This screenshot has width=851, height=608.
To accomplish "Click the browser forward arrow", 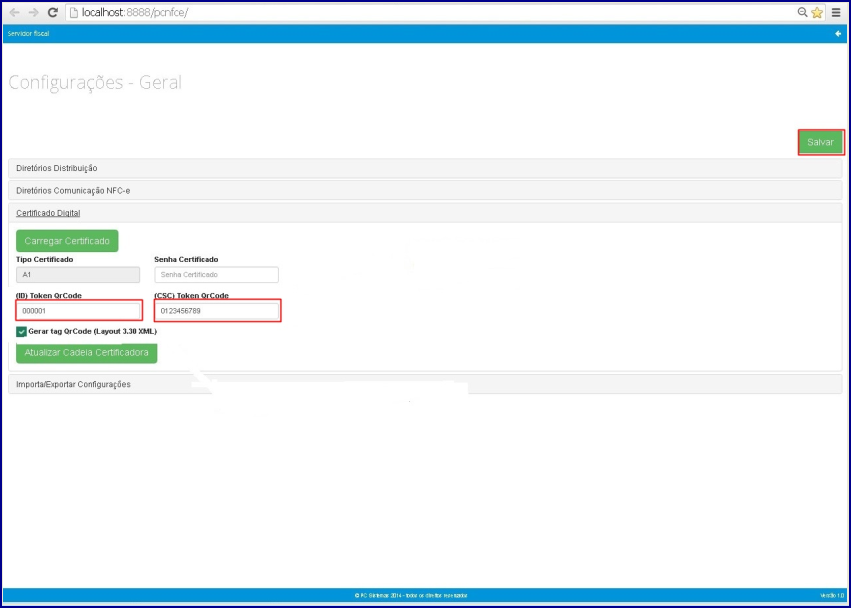I will 34,12.
